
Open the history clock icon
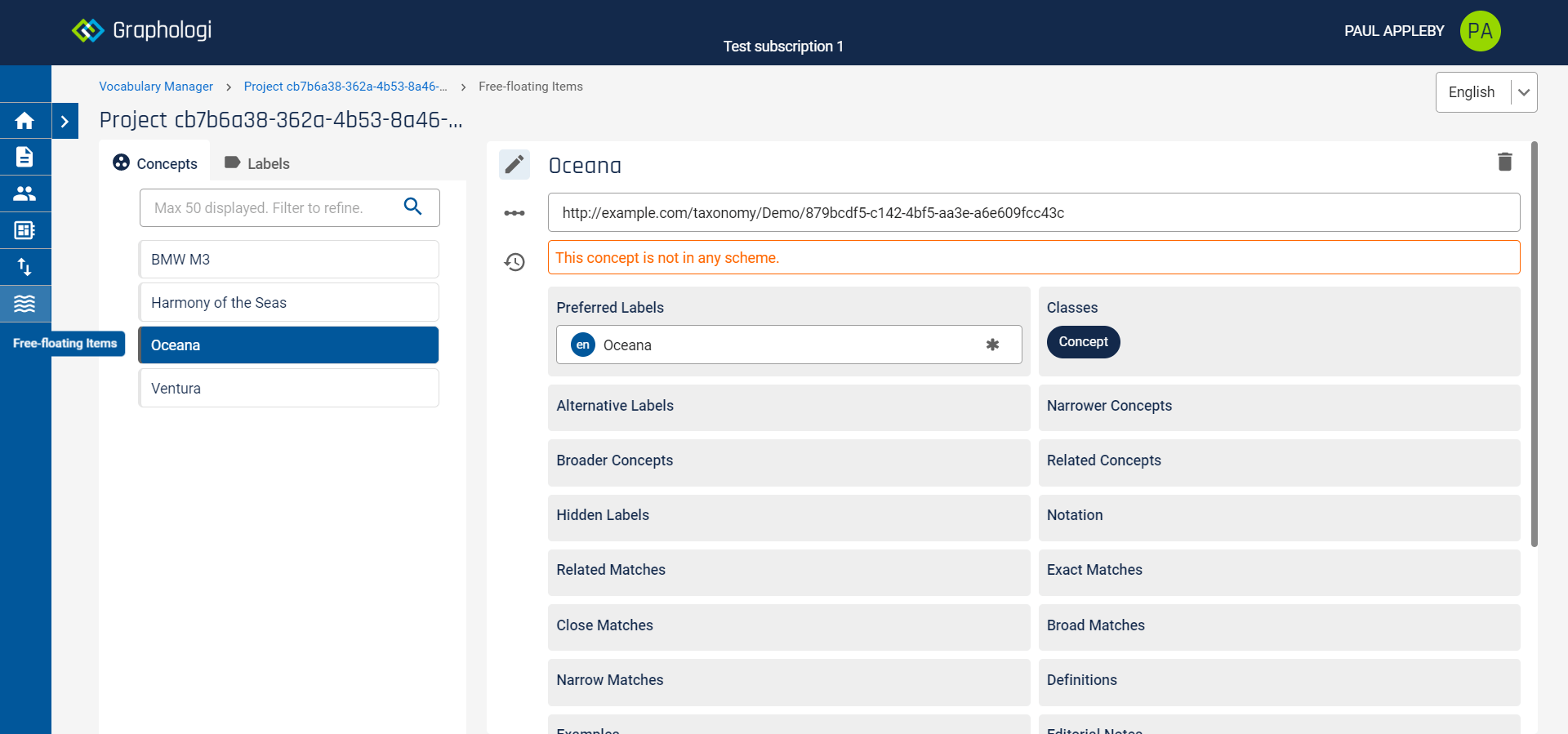coord(514,262)
